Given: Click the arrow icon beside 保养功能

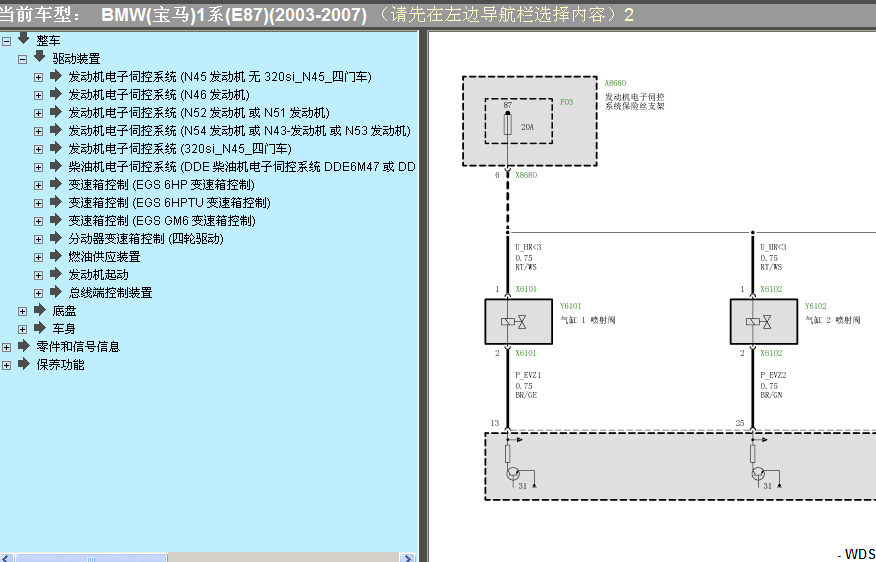Looking at the screenshot, I should tap(24, 364).
